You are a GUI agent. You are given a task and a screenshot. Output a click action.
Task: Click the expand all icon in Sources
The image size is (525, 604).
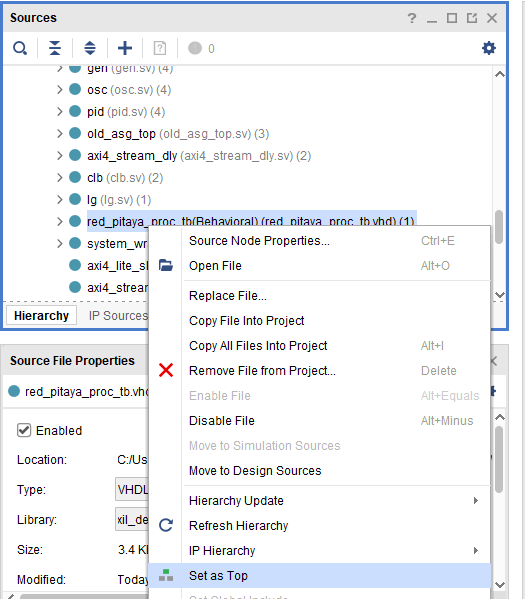click(90, 49)
